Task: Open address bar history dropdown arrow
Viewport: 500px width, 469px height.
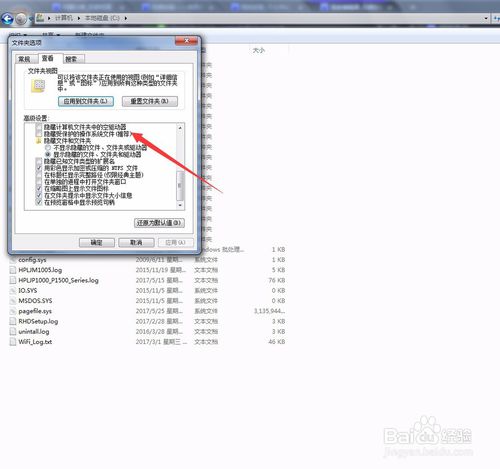Action: click(x=486, y=18)
